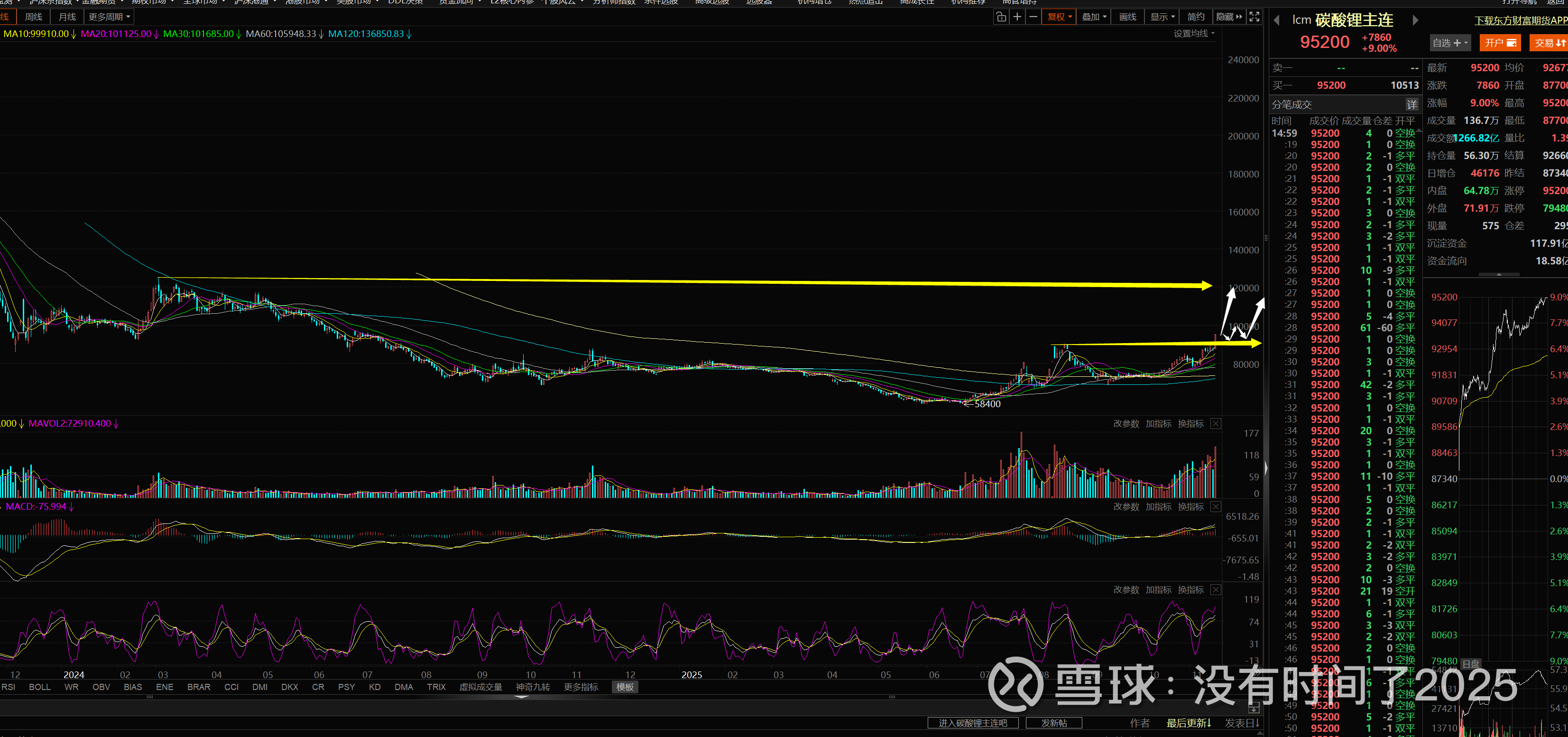Screen dimensions: 1568x737
Task: Go to next contract arrow
Action: pyautogui.click(x=1415, y=20)
